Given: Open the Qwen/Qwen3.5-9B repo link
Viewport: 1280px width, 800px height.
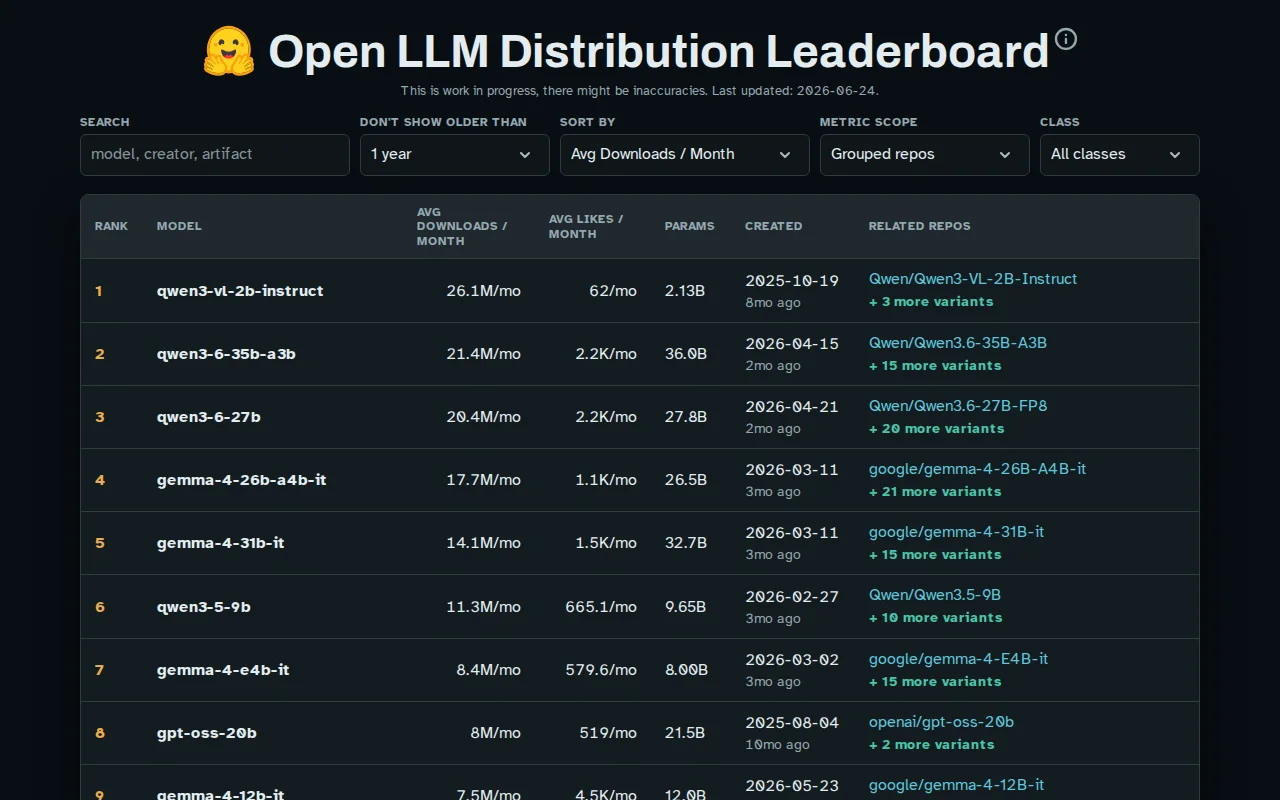Looking at the screenshot, I should coord(935,595).
